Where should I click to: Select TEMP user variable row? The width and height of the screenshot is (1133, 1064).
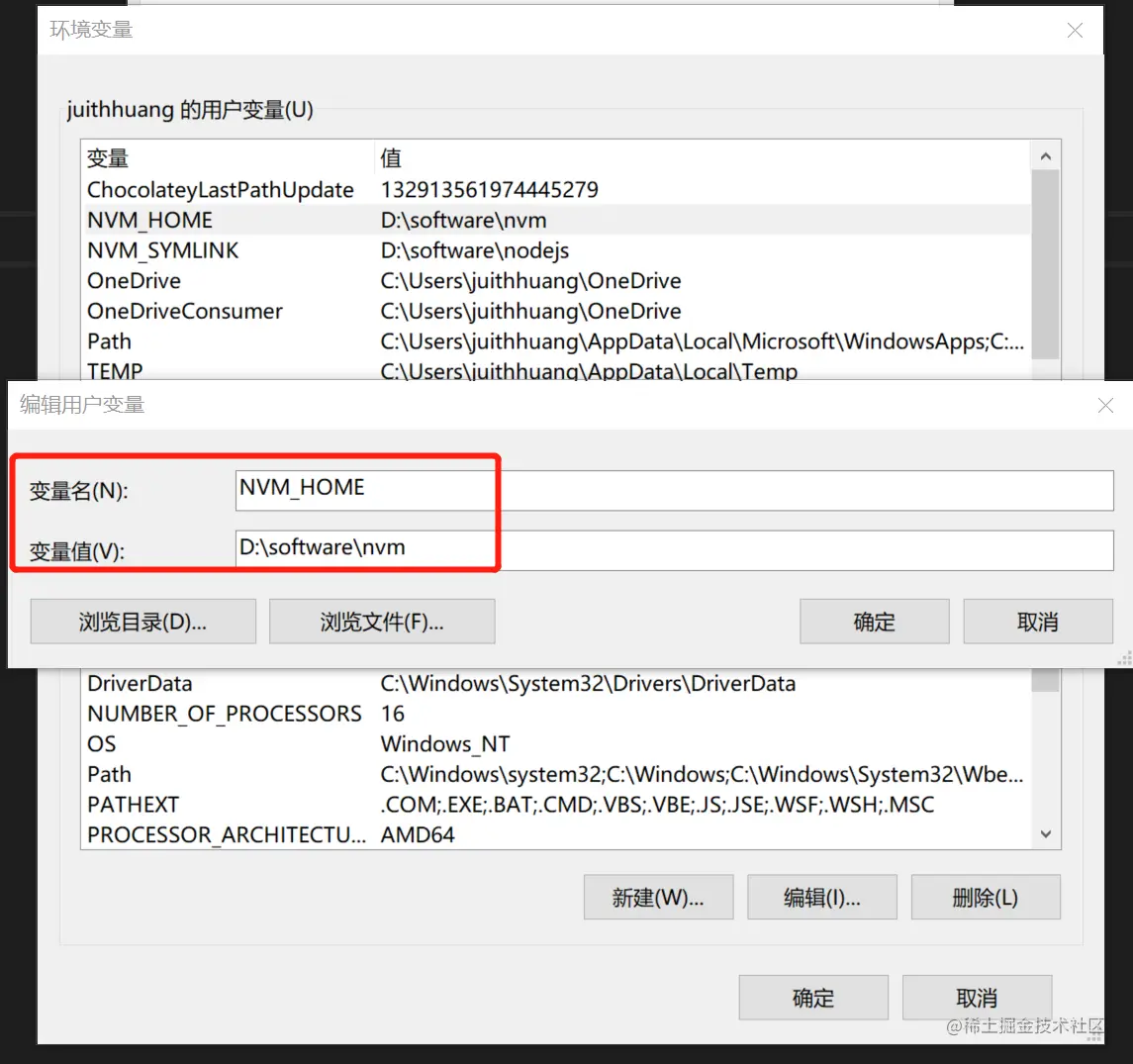(x=556, y=369)
